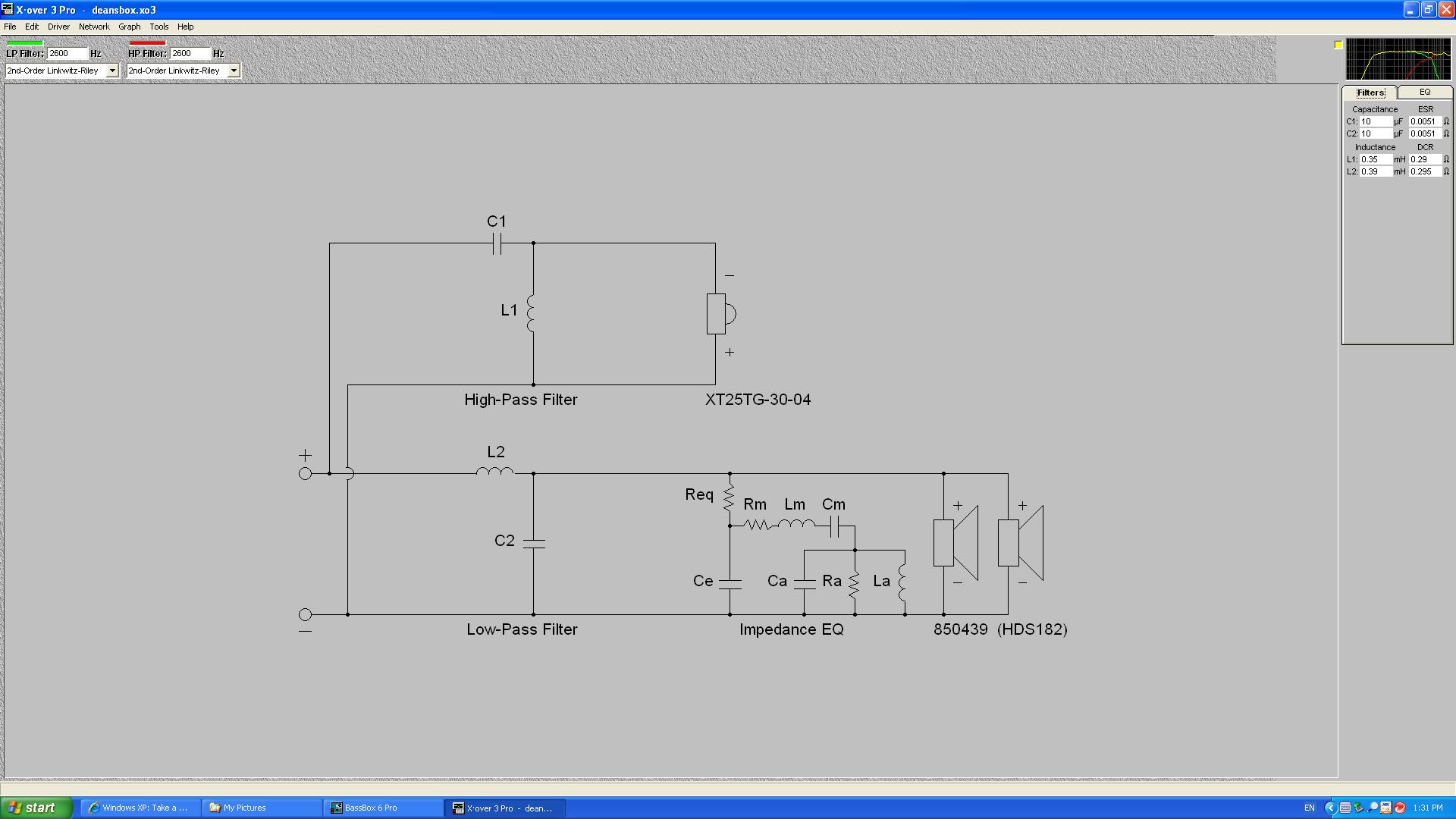Screen dimensions: 1456x819
Task: Click the La inductor symbol
Action: [x=902, y=582]
